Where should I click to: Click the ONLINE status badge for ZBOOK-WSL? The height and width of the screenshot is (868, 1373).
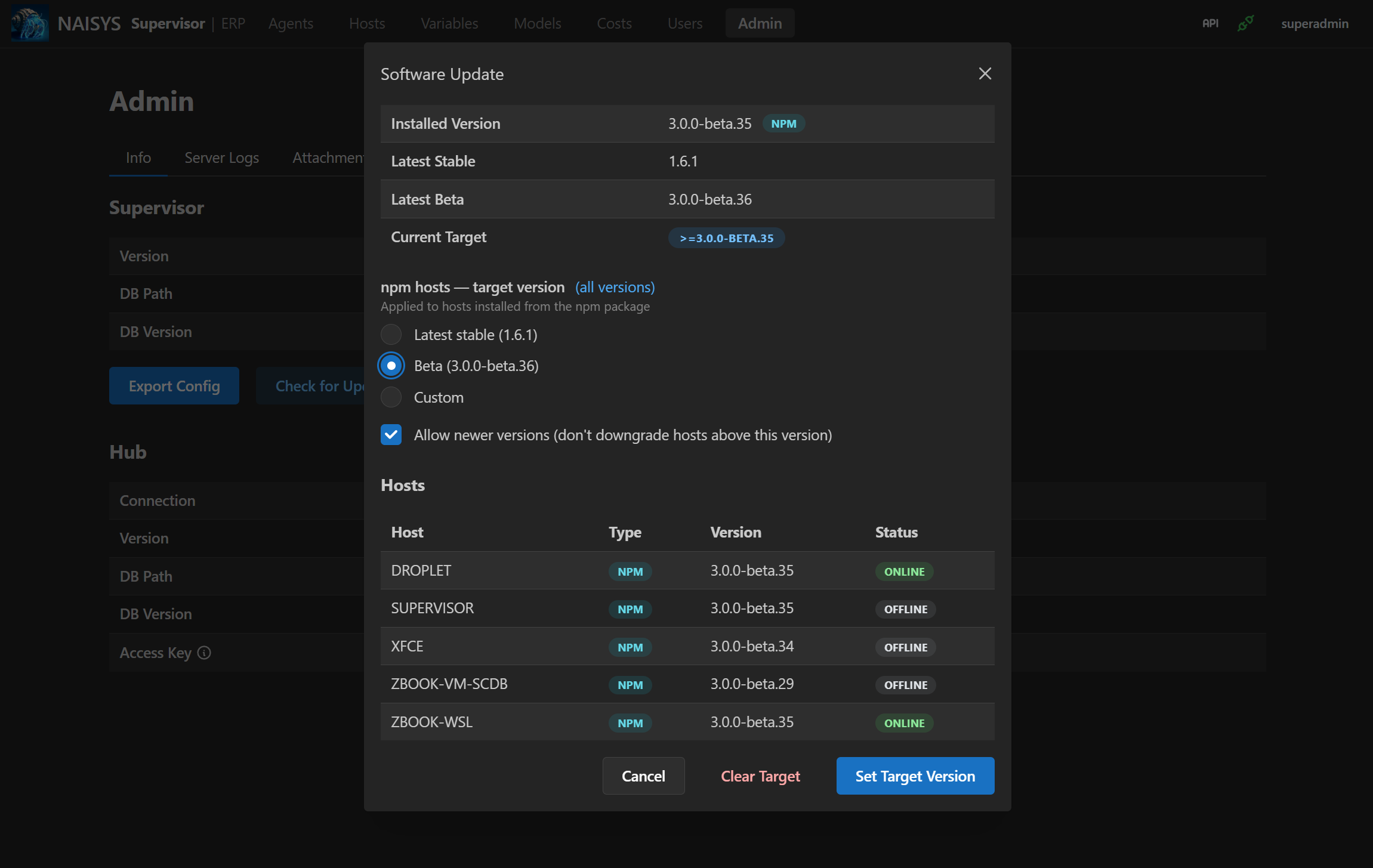pos(903,722)
